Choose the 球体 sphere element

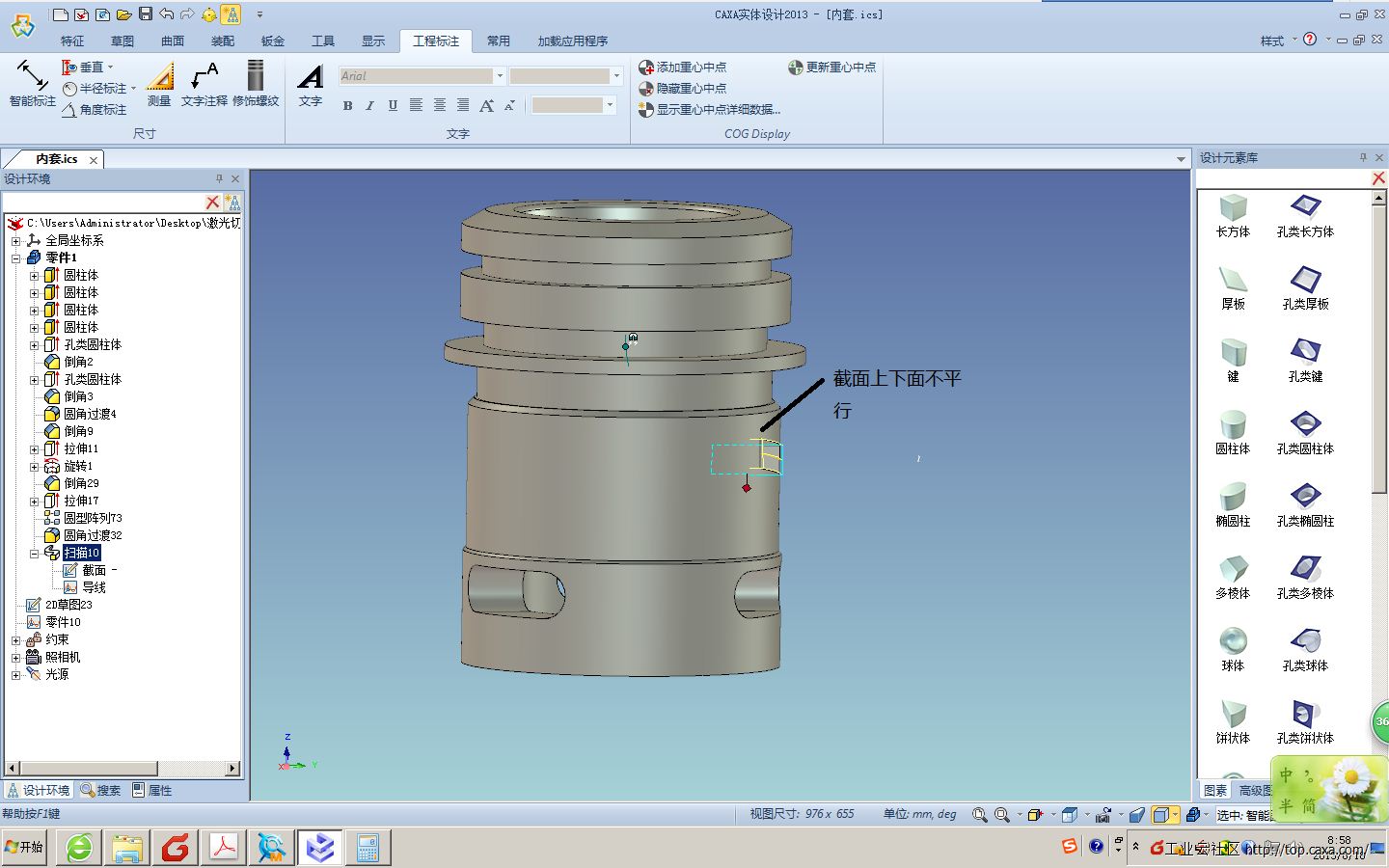click(1233, 648)
